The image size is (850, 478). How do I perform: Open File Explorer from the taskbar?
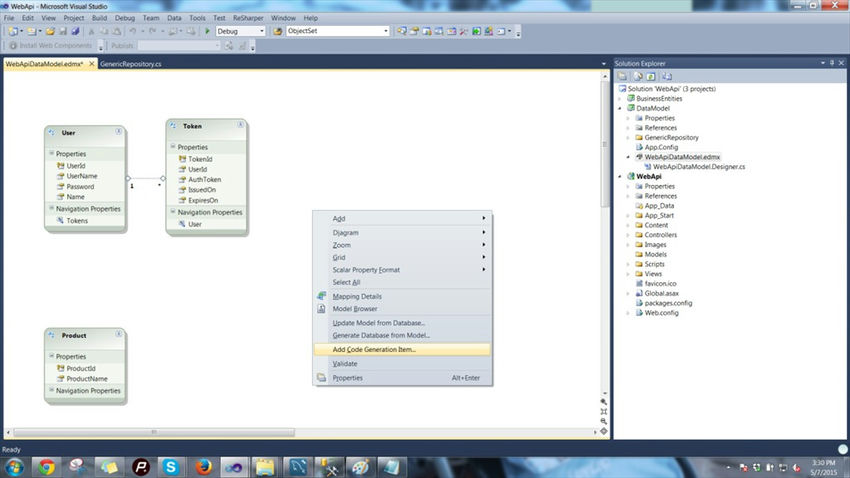265,467
